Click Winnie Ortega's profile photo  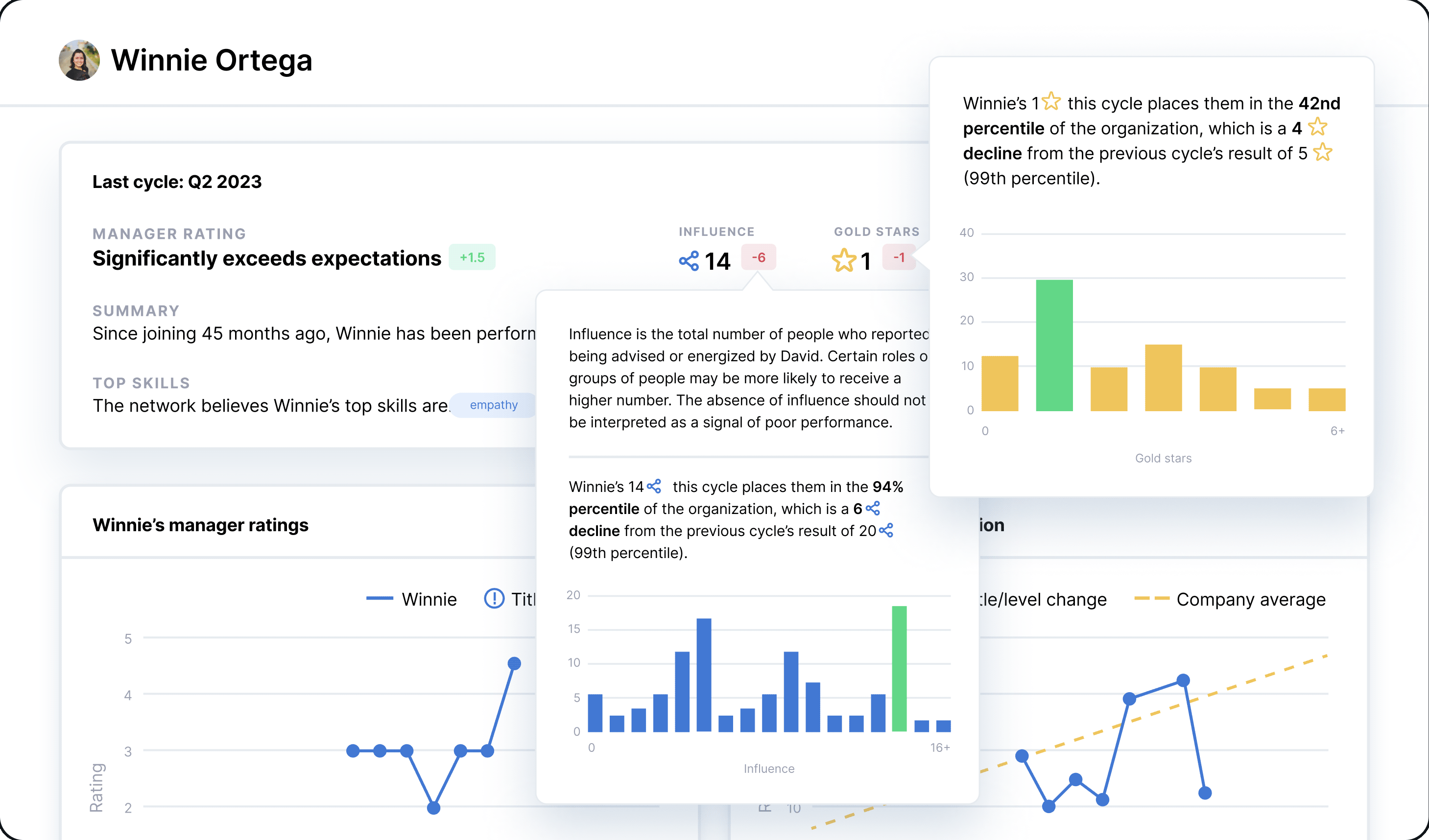point(78,60)
